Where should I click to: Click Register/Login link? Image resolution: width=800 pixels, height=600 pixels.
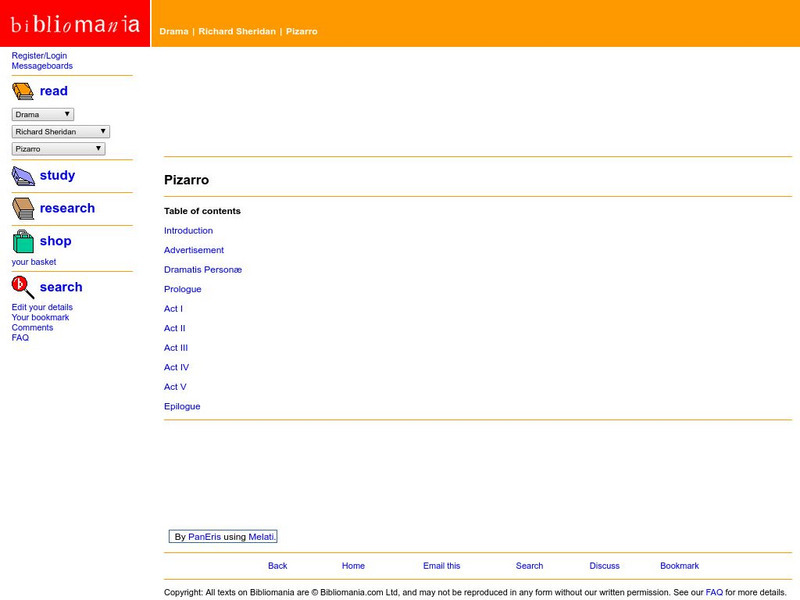click(39, 56)
